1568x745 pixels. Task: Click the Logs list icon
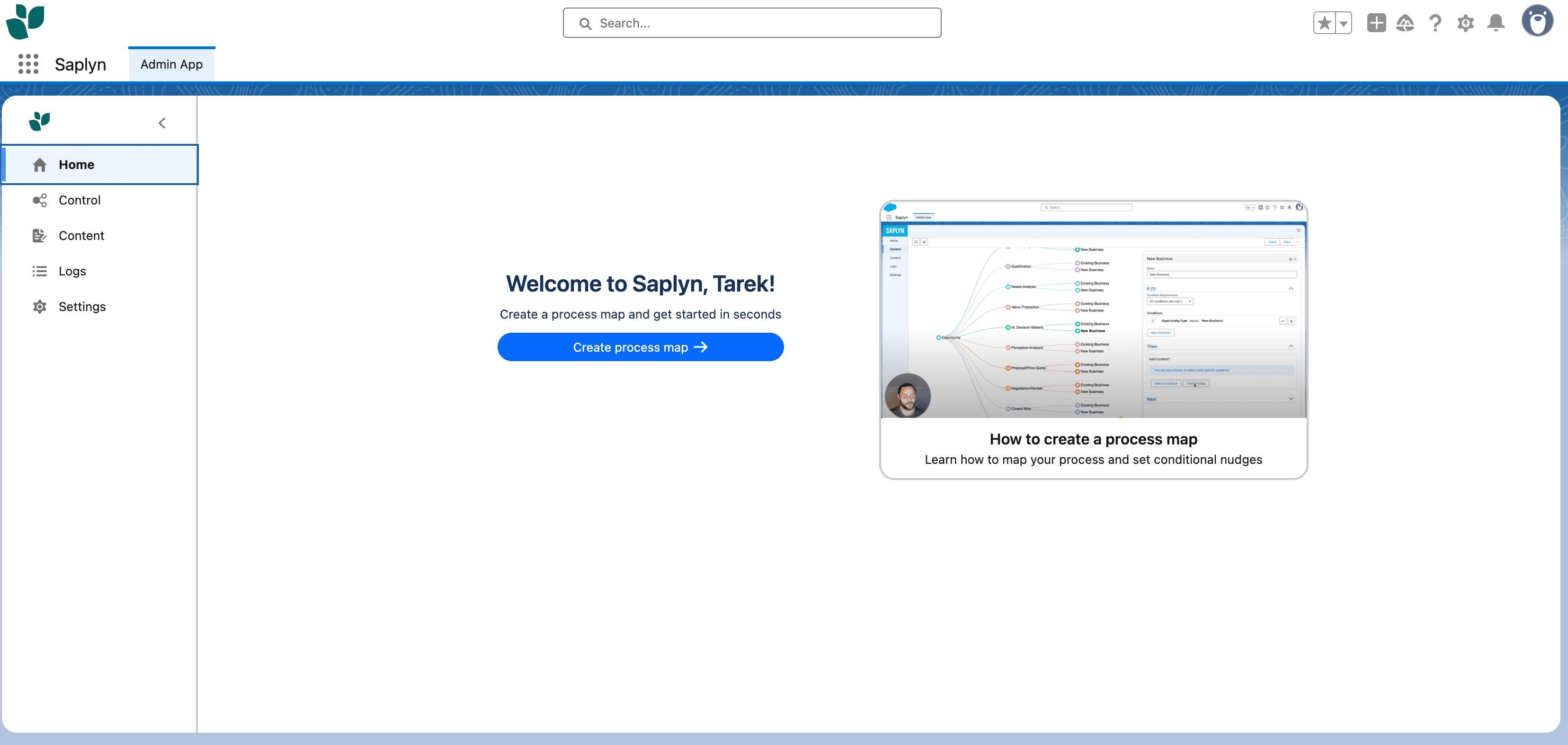[x=40, y=272]
